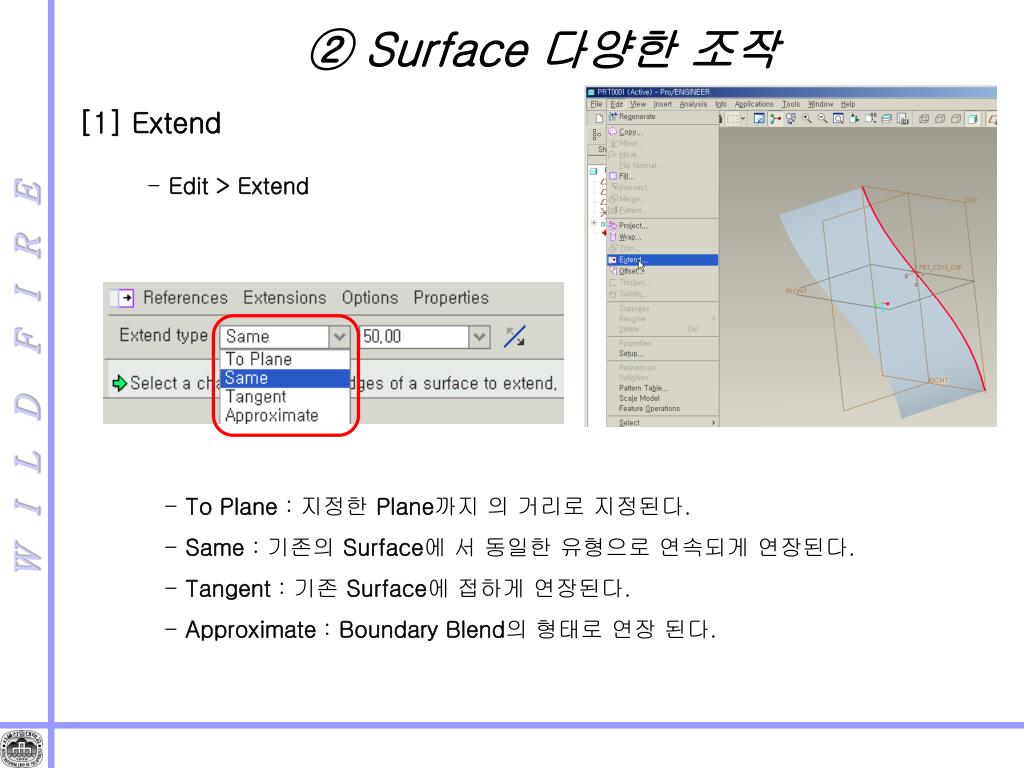
Task: Open the Analysis menu in Pro/ENGINEER
Action: coord(694,104)
